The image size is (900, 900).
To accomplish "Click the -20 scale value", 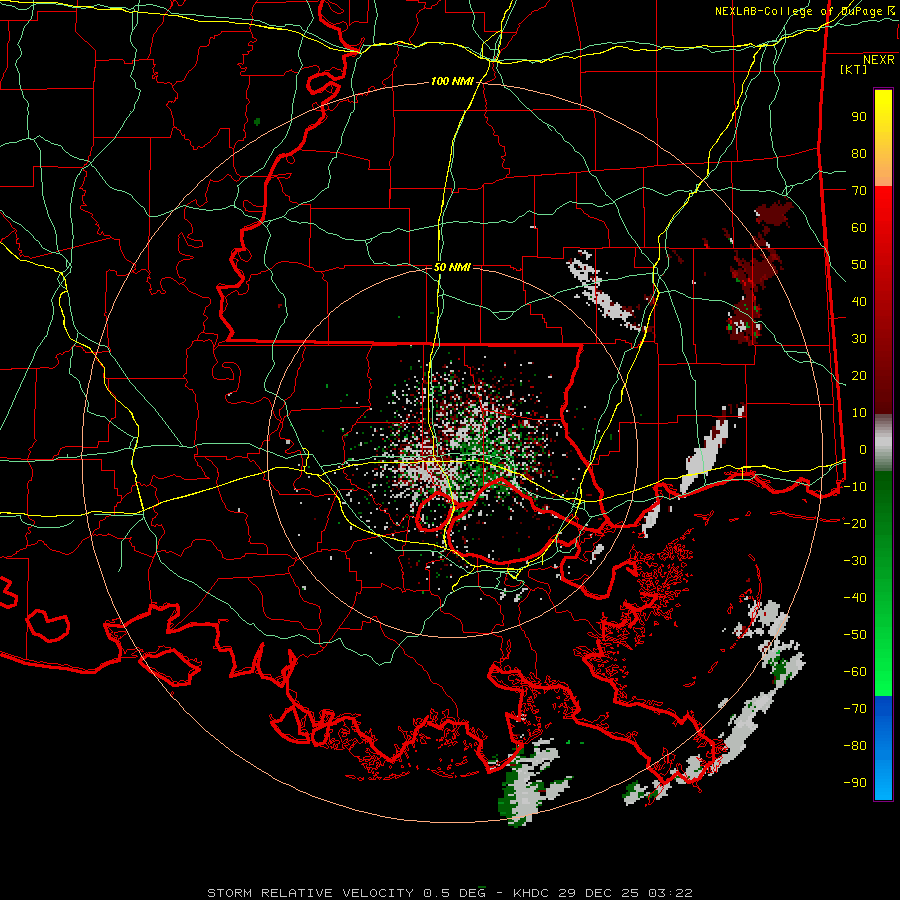I will (855, 524).
